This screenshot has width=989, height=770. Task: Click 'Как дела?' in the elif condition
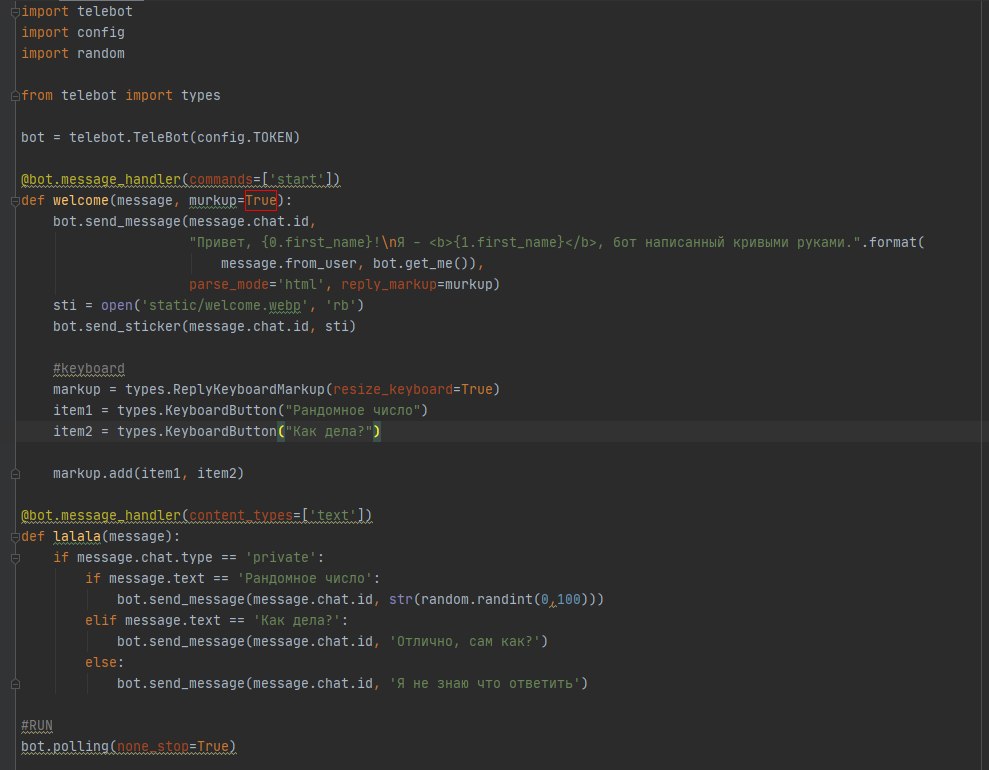tap(296, 620)
